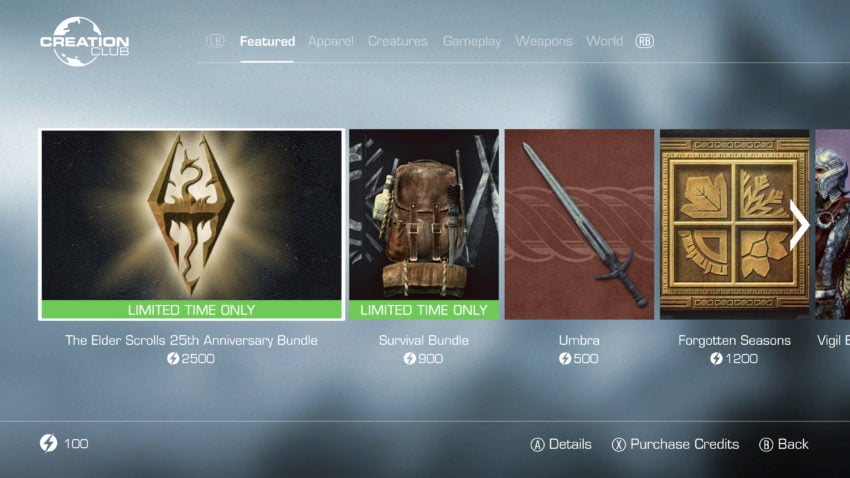This screenshot has width=850, height=478.
Task: Click the Purchase Credits label
Action: click(685, 444)
